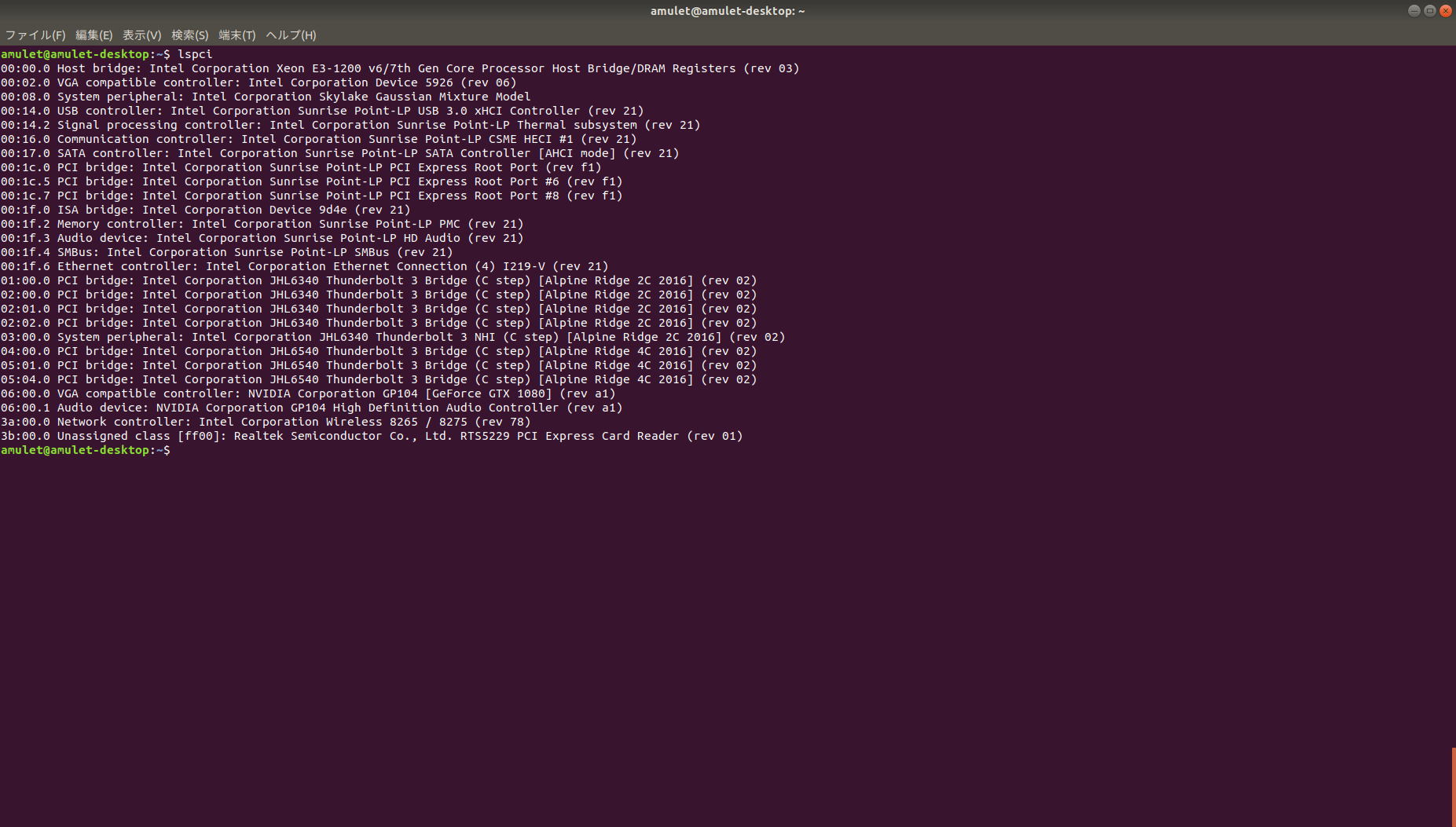Click the window title amulet@amulet-desktop

click(x=728, y=11)
